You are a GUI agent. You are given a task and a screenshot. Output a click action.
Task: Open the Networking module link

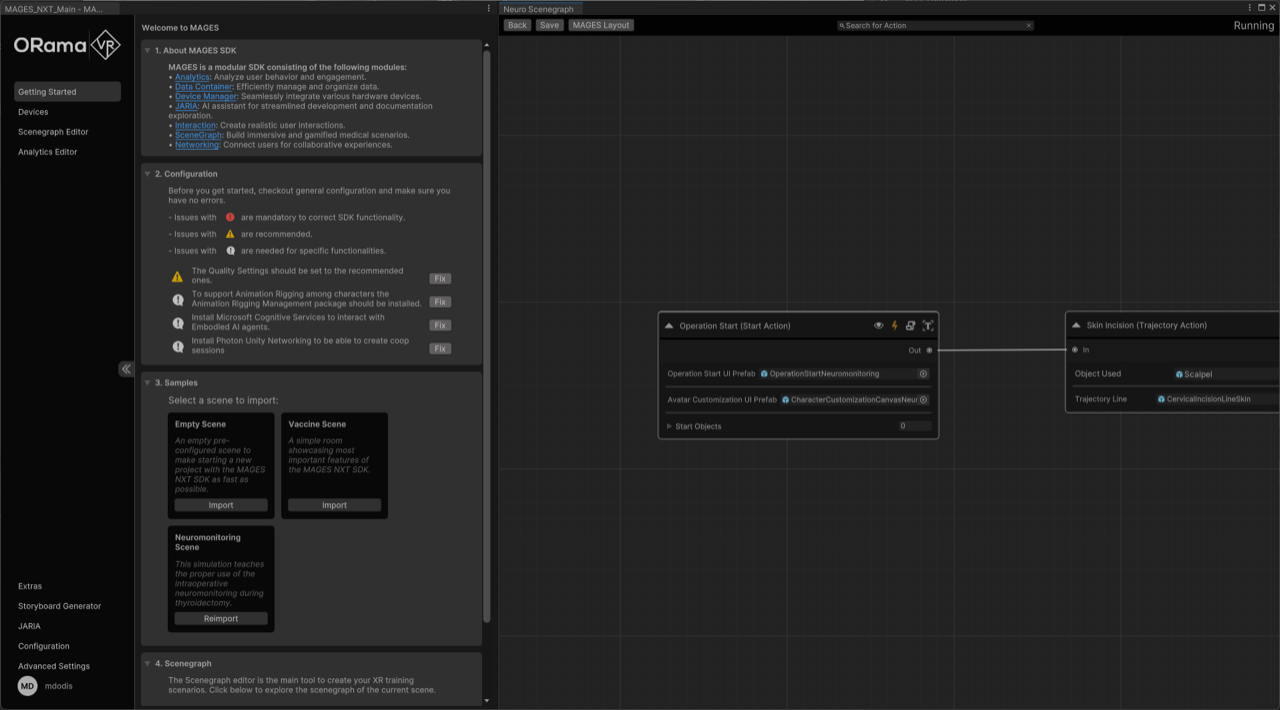click(196, 144)
